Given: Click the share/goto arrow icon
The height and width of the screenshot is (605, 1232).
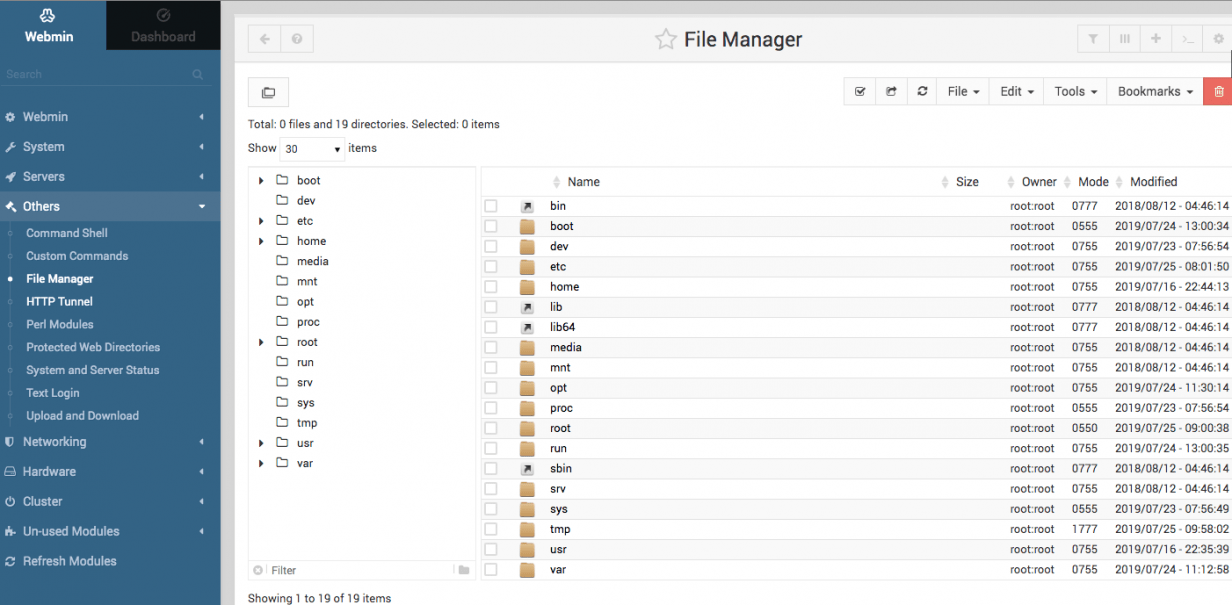Looking at the screenshot, I should [891, 91].
